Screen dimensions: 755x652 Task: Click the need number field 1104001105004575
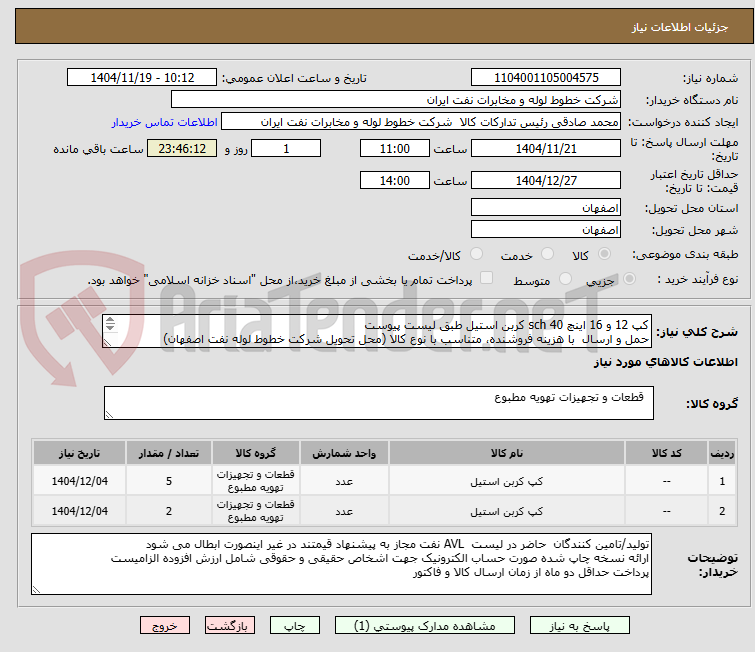tap(546, 78)
